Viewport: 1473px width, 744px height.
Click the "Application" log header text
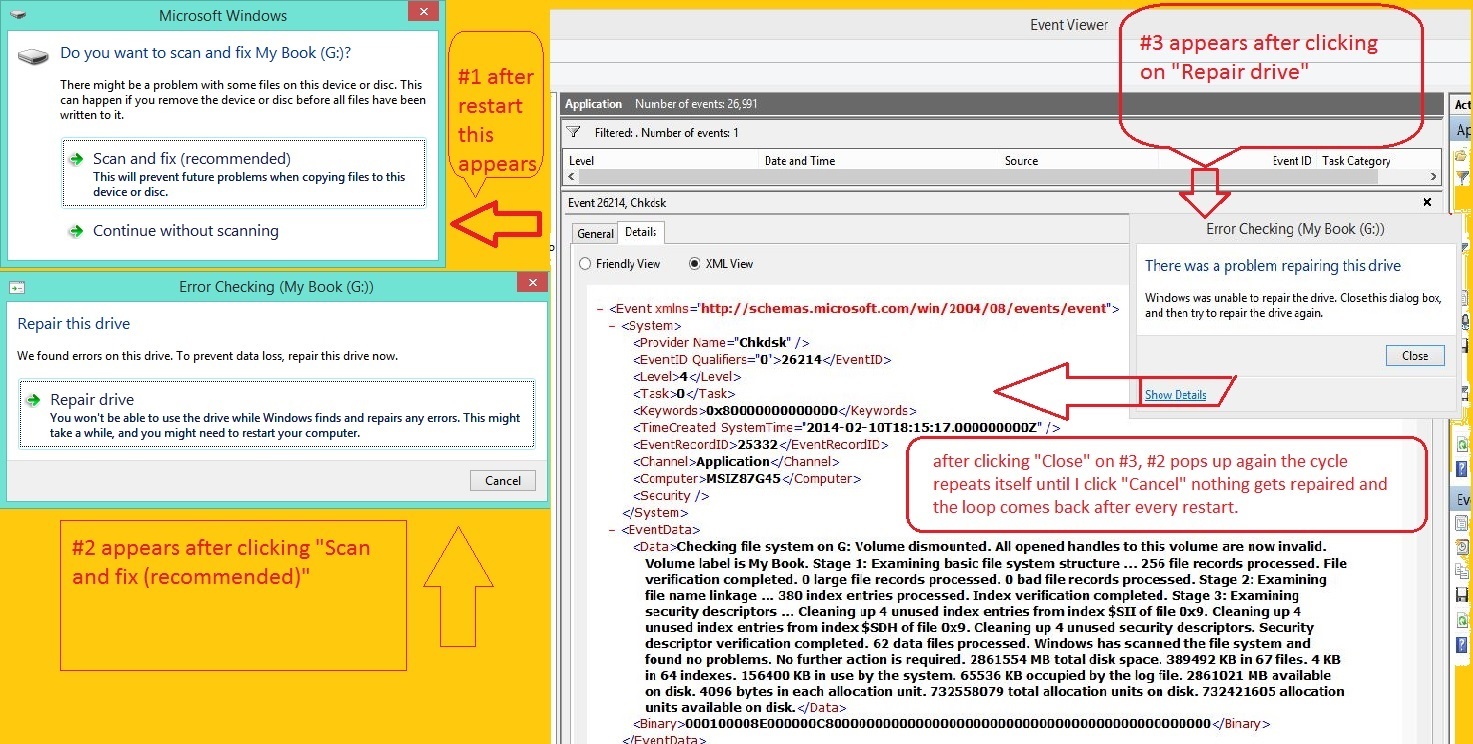[593, 104]
